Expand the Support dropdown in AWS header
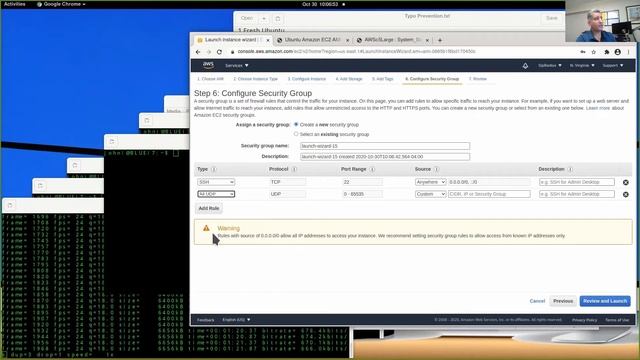The image size is (640, 360). coord(613,65)
